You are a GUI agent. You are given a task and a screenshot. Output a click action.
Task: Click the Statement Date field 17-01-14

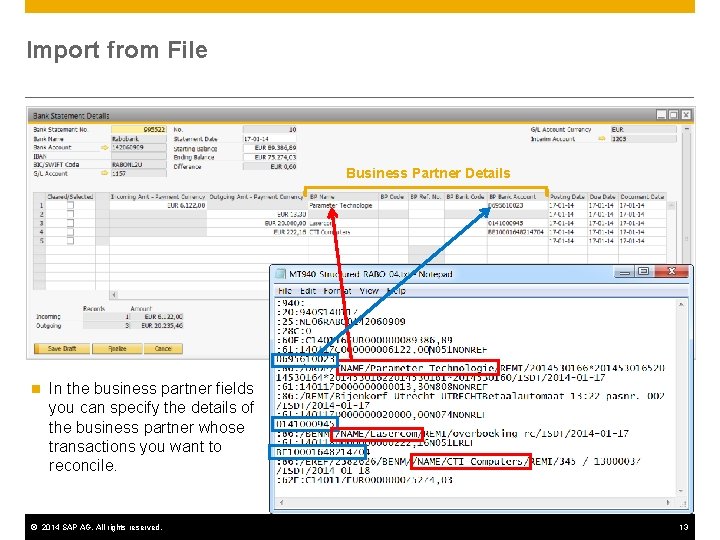click(x=270, y=138)
